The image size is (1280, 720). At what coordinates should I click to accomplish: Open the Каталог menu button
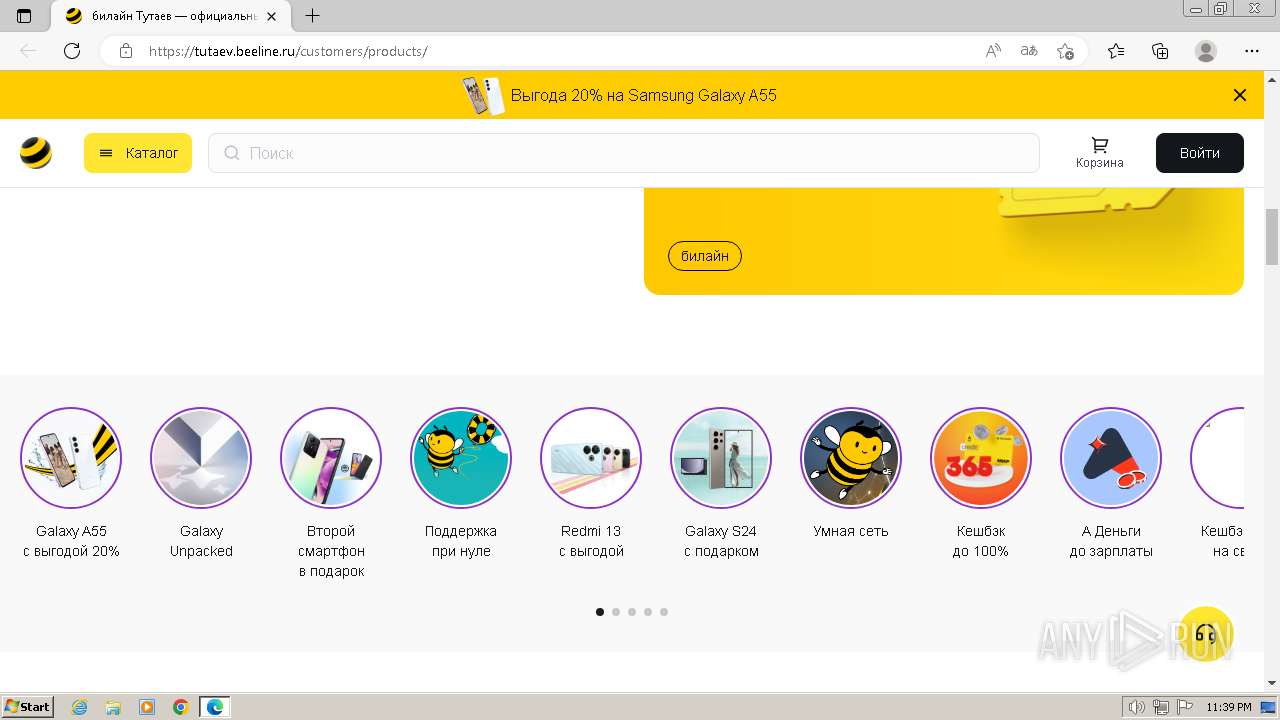point(138,153)
